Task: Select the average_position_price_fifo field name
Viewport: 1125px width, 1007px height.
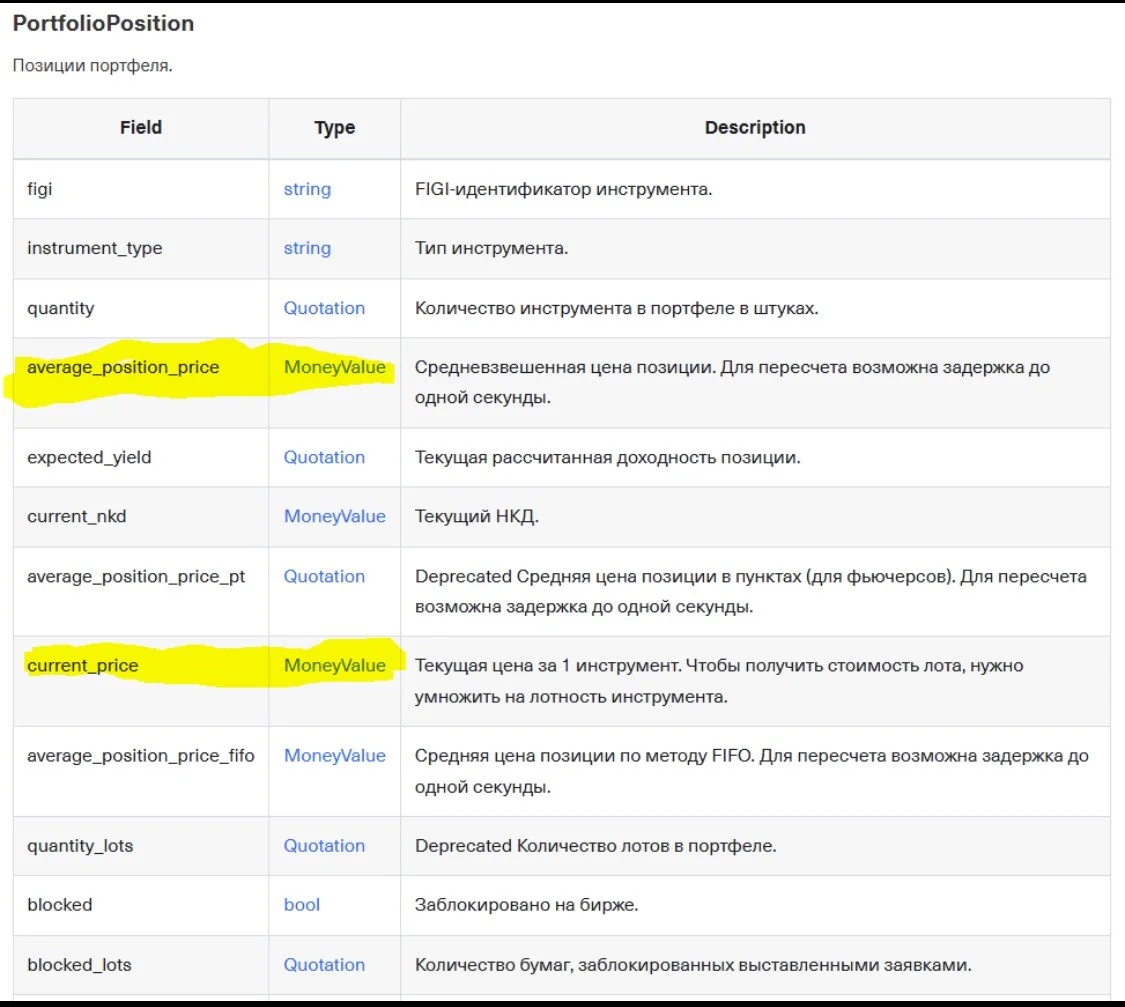Action: coord(141,755)
